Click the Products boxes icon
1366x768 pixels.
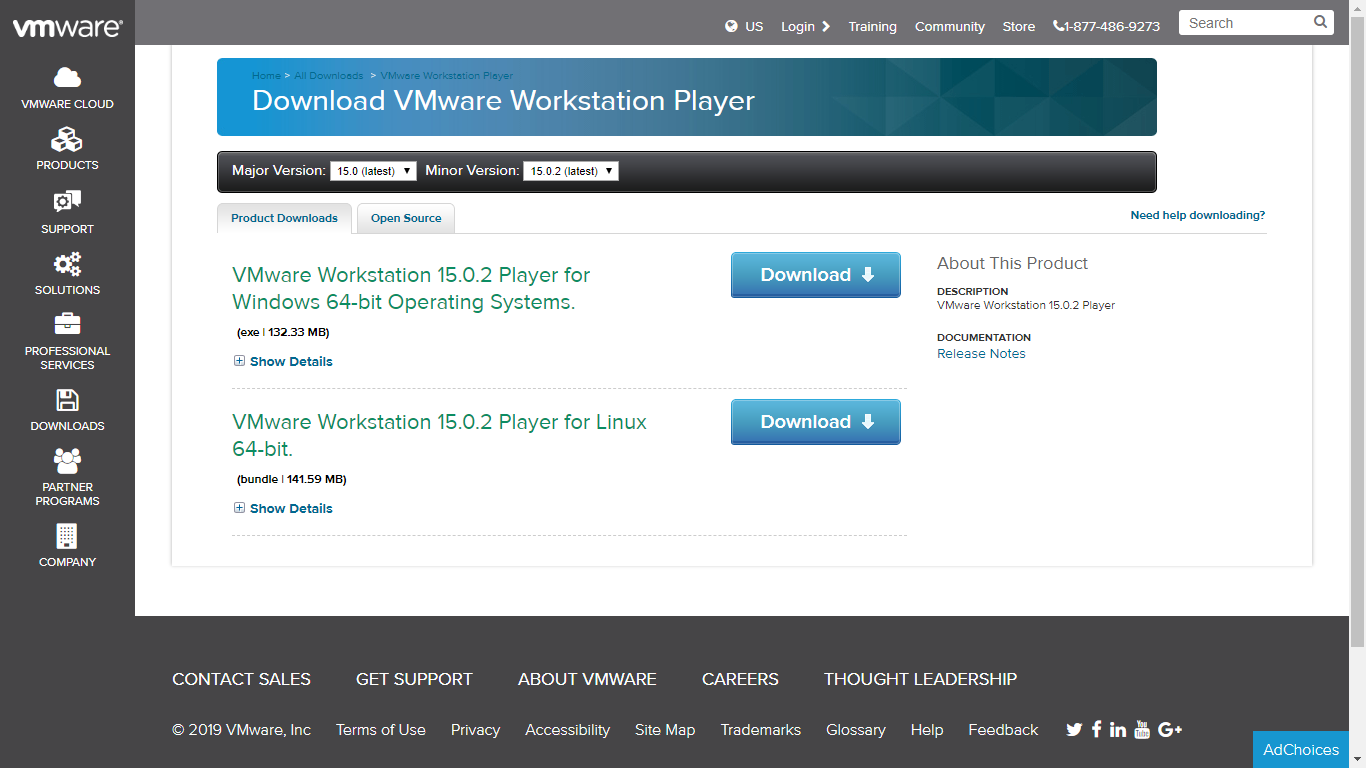(x=67, y=140)
